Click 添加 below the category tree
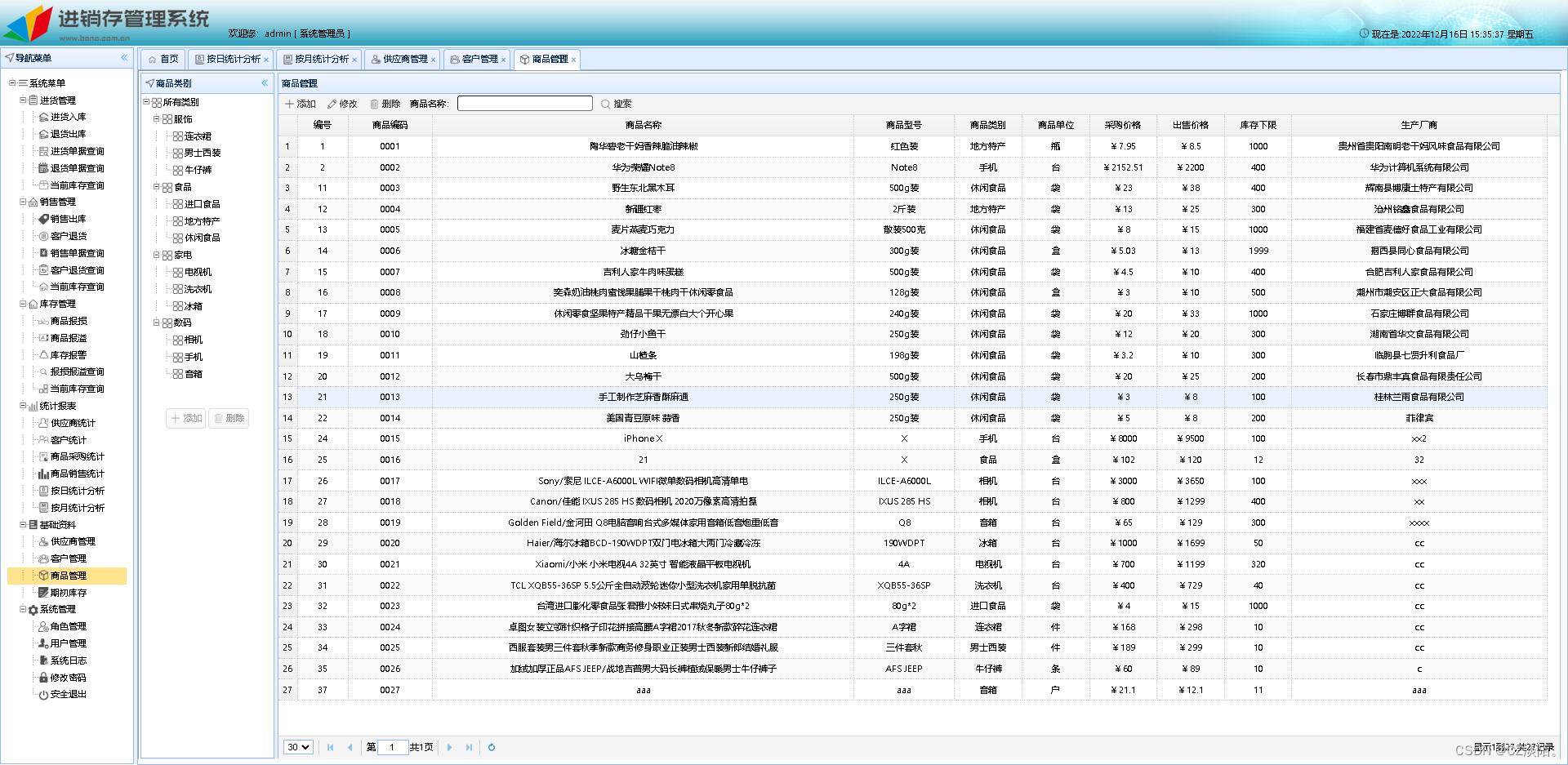Screen dimensions: 1568x765 [185, 418]
